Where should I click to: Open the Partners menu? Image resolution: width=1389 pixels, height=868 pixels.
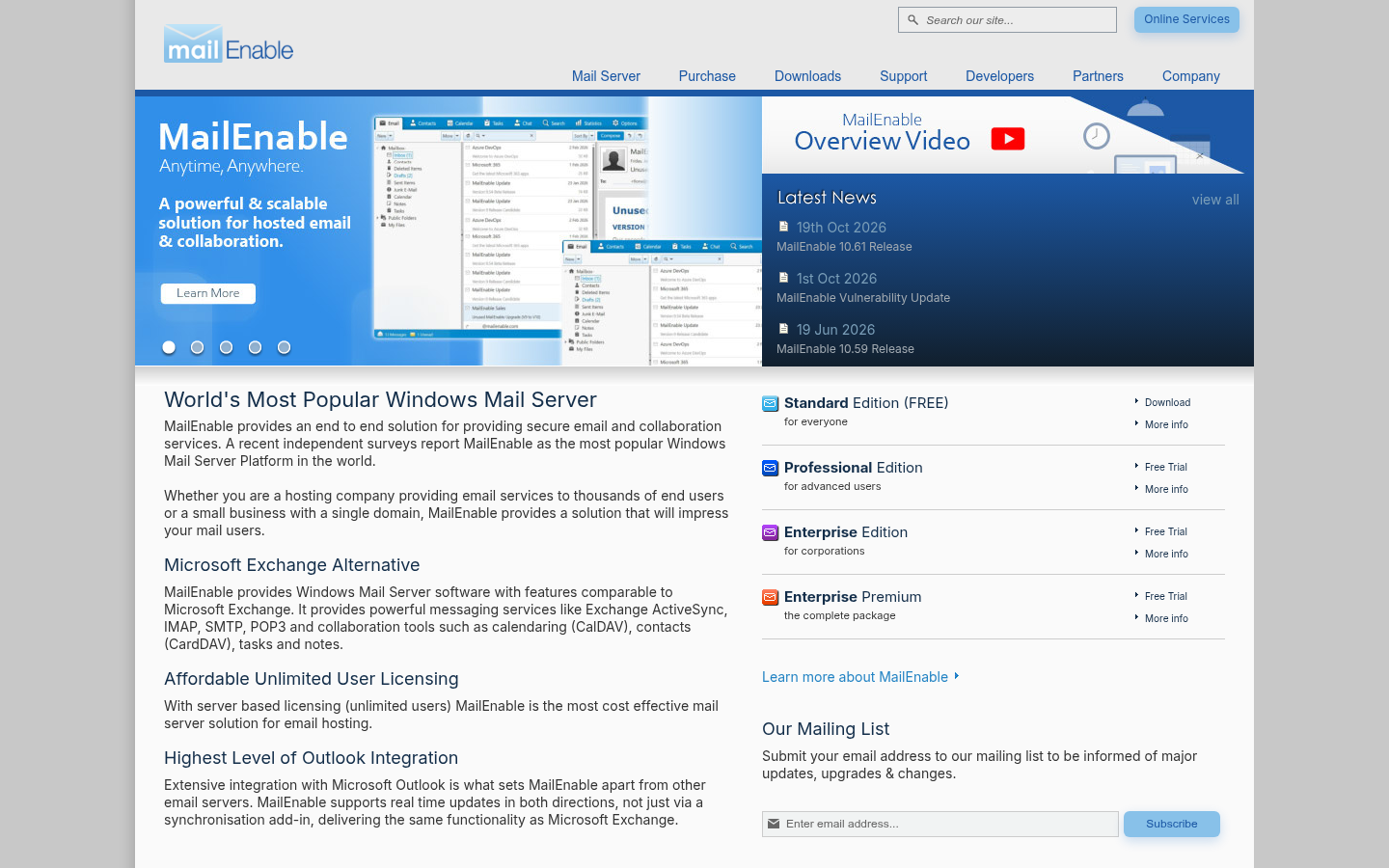[x=1098, y=76]
